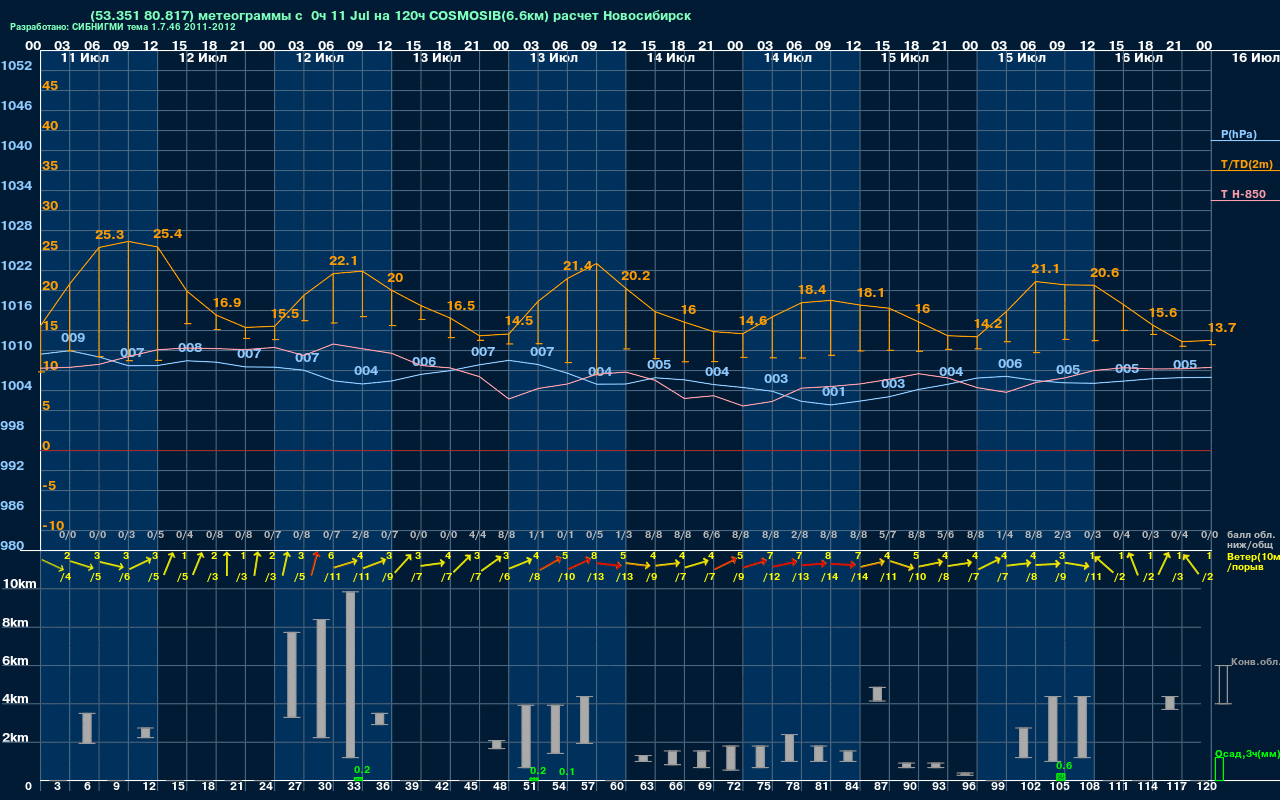Click the temperature value 15.6

1163,313
